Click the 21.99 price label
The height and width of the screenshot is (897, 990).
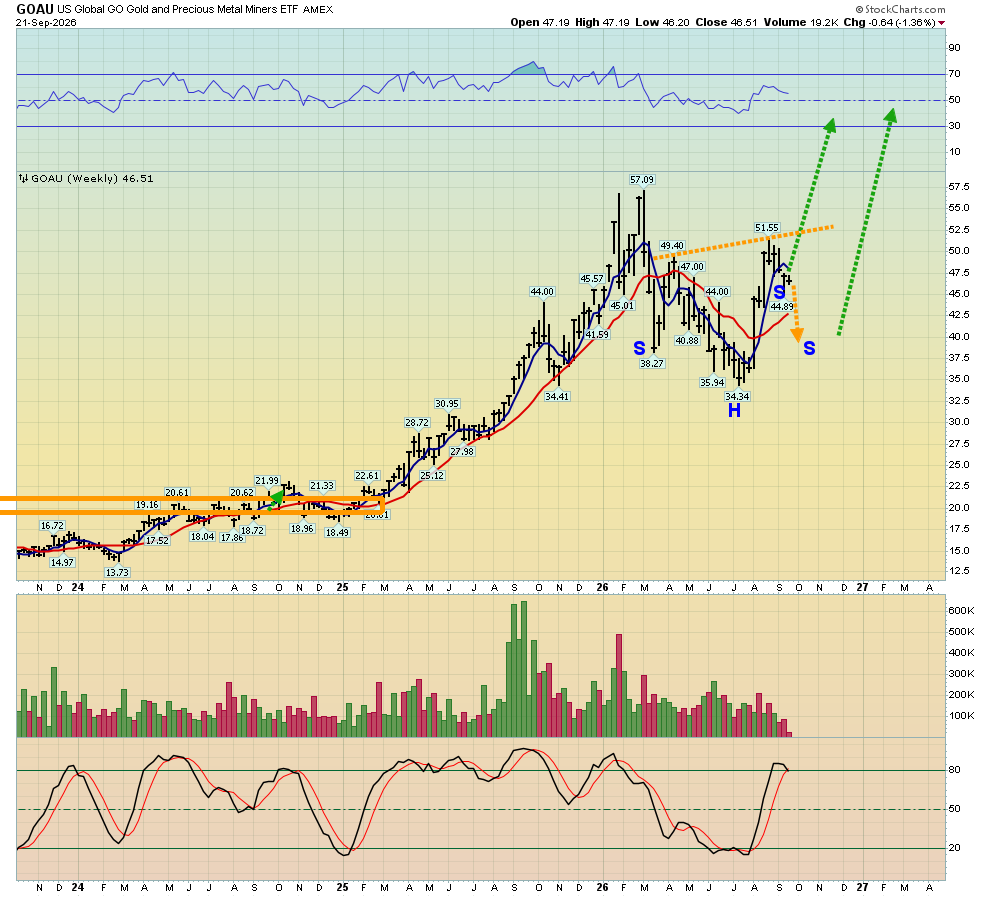[x=266, y=480]
